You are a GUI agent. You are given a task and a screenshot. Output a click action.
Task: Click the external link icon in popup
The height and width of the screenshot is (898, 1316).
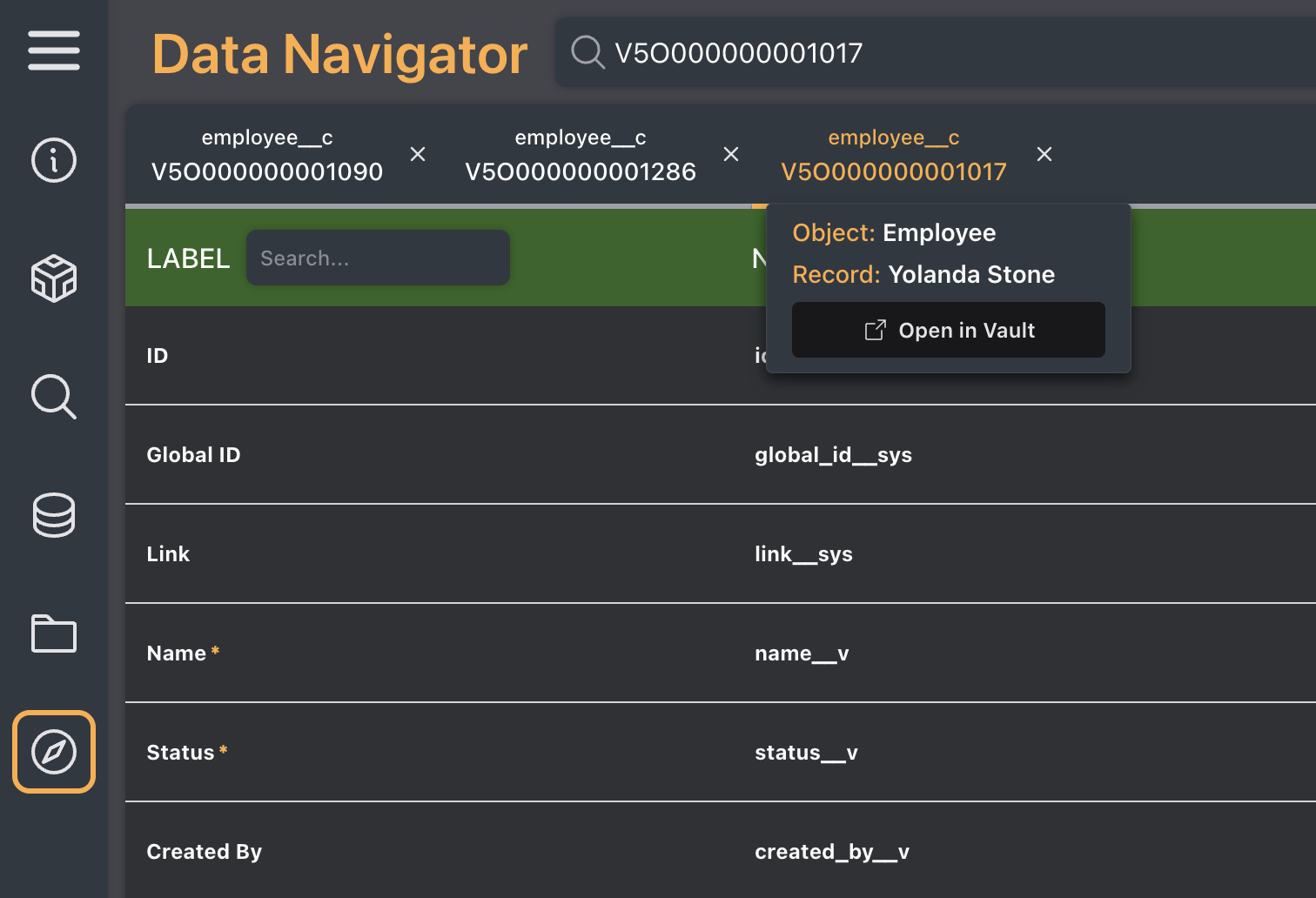[x=875, y=331]
